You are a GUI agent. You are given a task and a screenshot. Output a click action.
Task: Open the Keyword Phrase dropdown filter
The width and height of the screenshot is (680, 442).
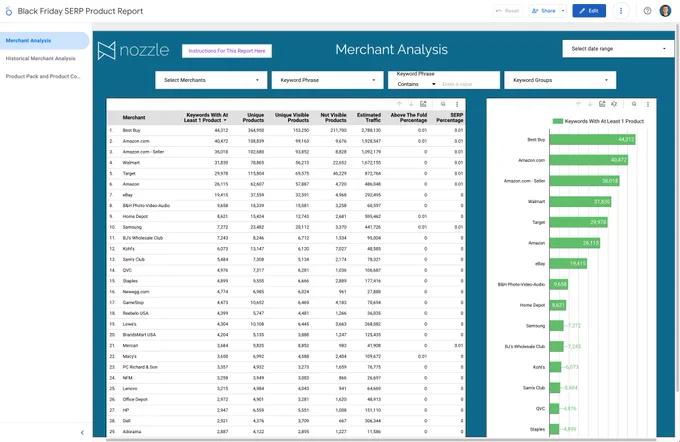point(327,80)
